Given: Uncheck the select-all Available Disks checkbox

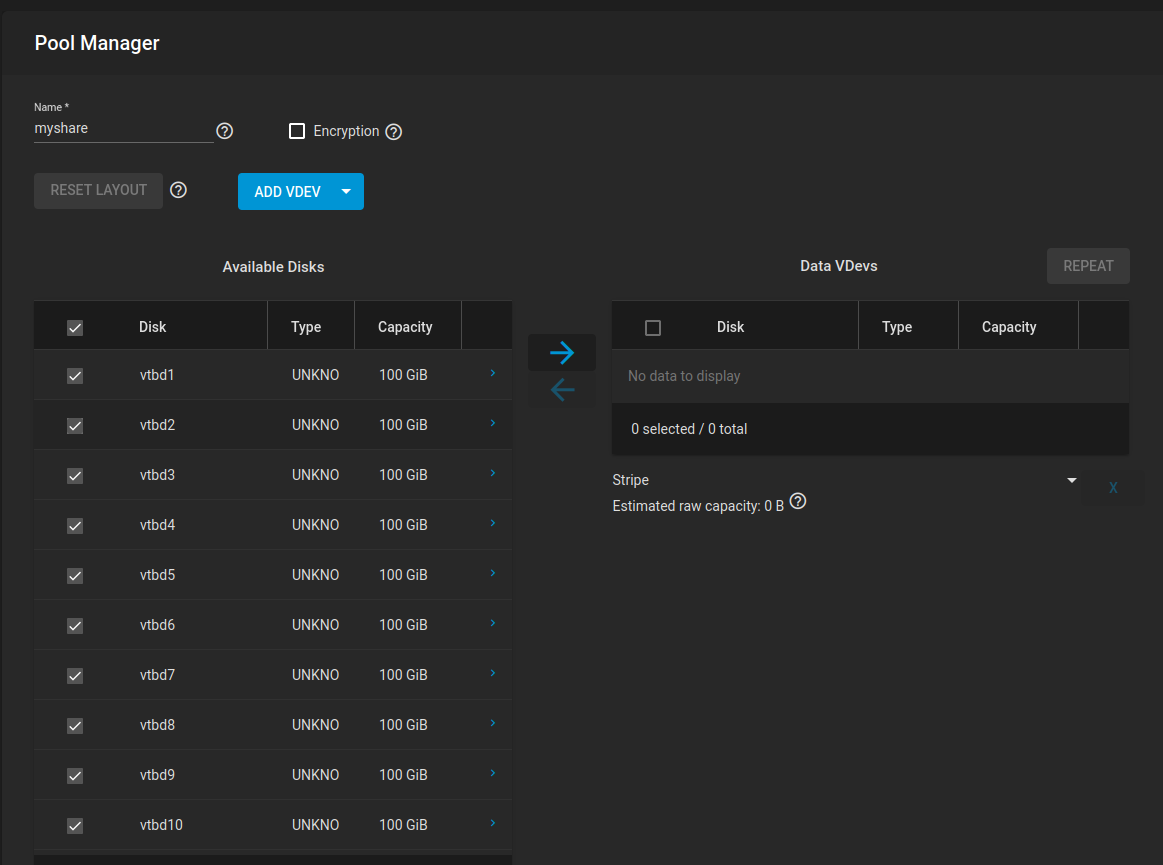Looking at the screenshot, I should 75,327.
